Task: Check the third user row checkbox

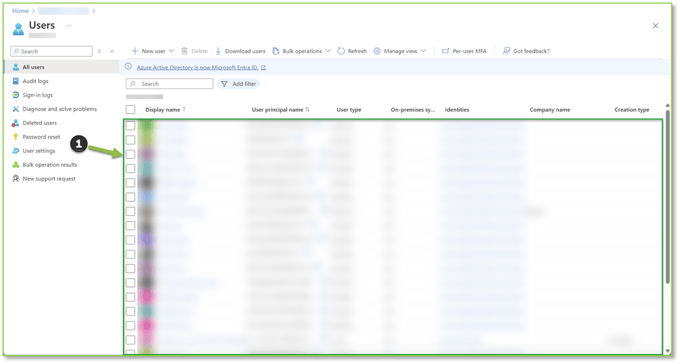Action: (131, 154)
